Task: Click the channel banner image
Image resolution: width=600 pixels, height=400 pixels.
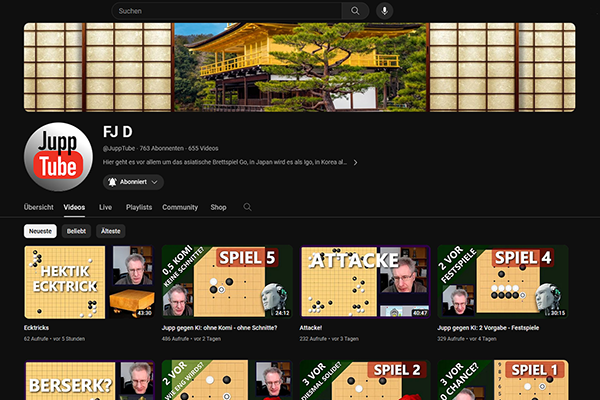Action: click(x=300, y=67)
